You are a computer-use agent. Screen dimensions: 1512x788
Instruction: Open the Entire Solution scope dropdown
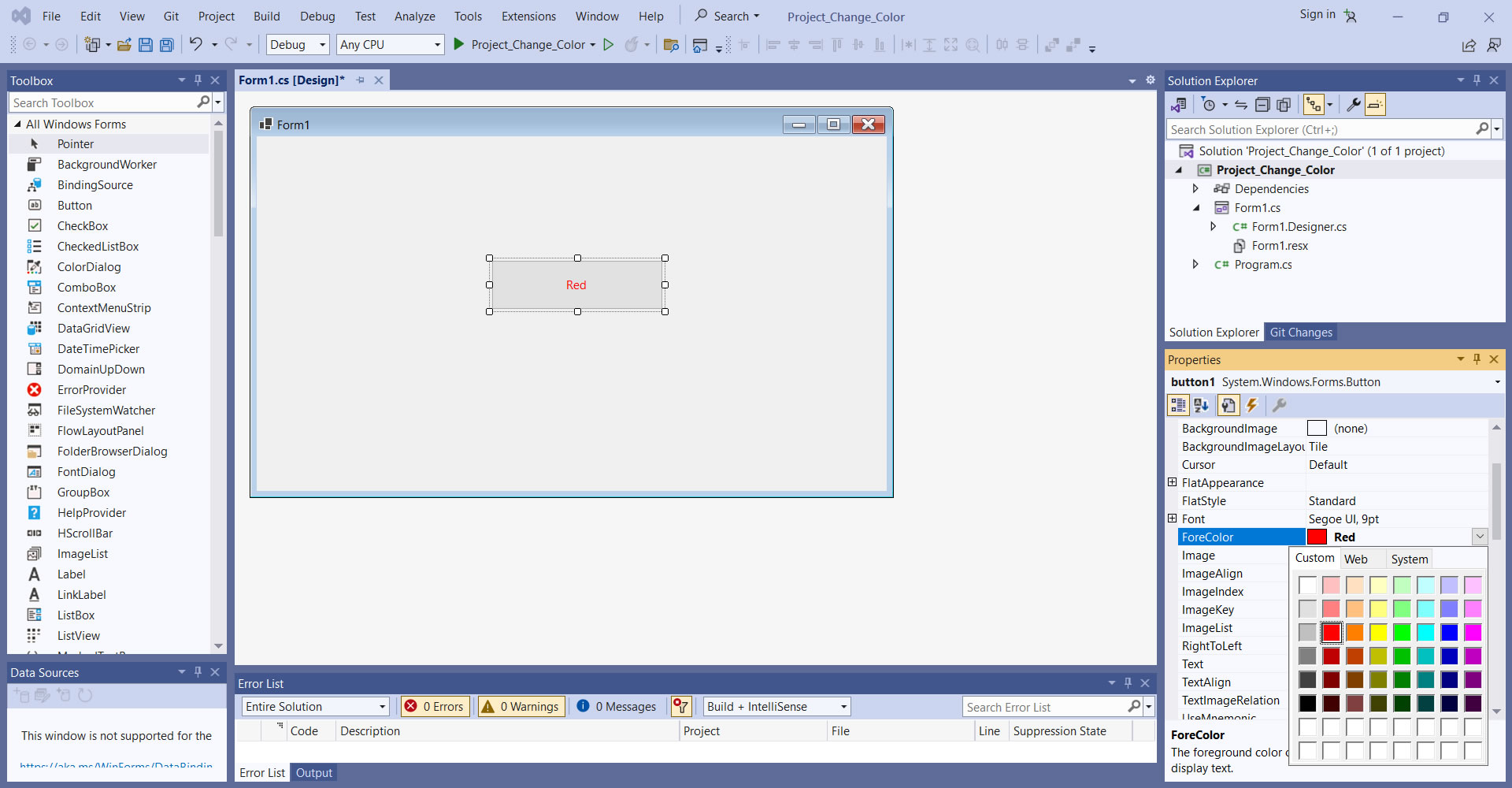[x=316, y=707]
